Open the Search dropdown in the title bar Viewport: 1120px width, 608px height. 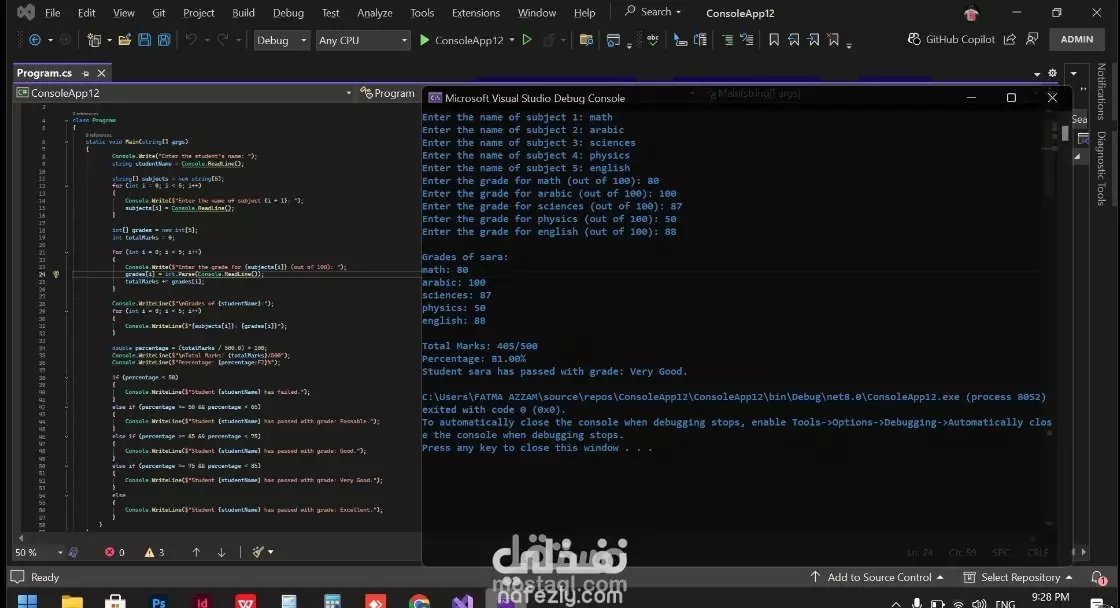[653, 11]
